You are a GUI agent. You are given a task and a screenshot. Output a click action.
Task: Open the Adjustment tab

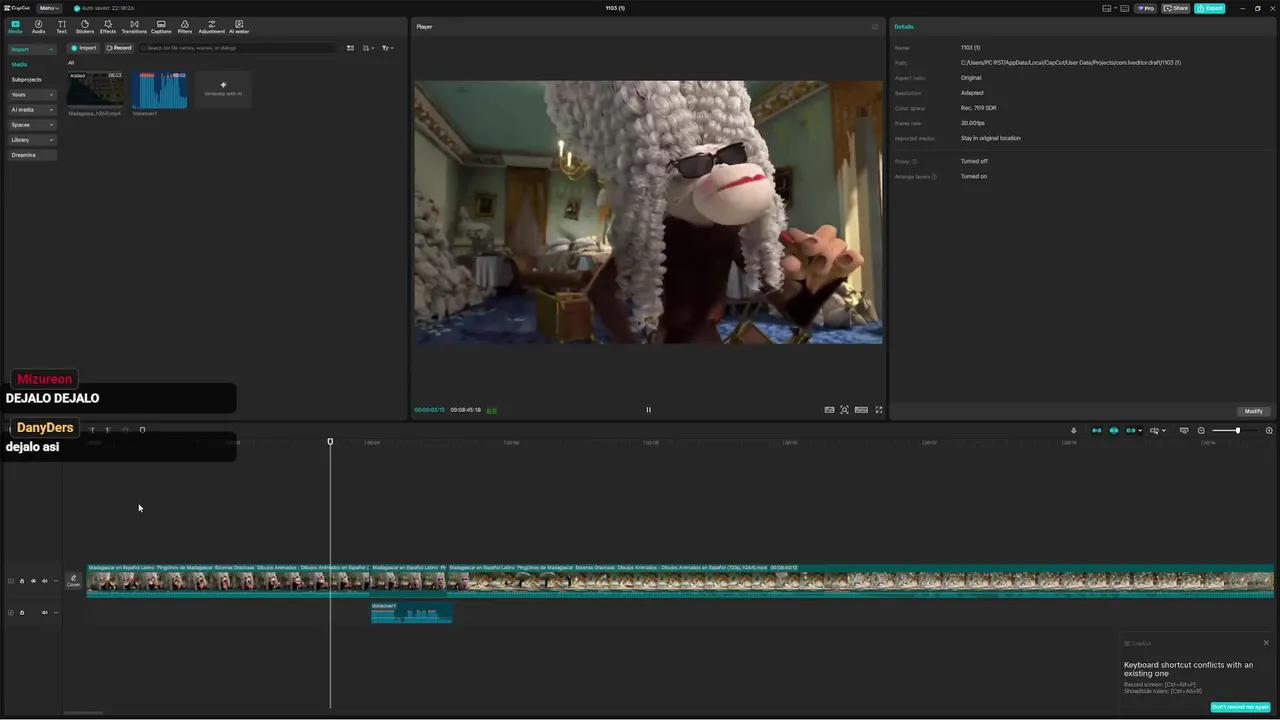point(211,27)
